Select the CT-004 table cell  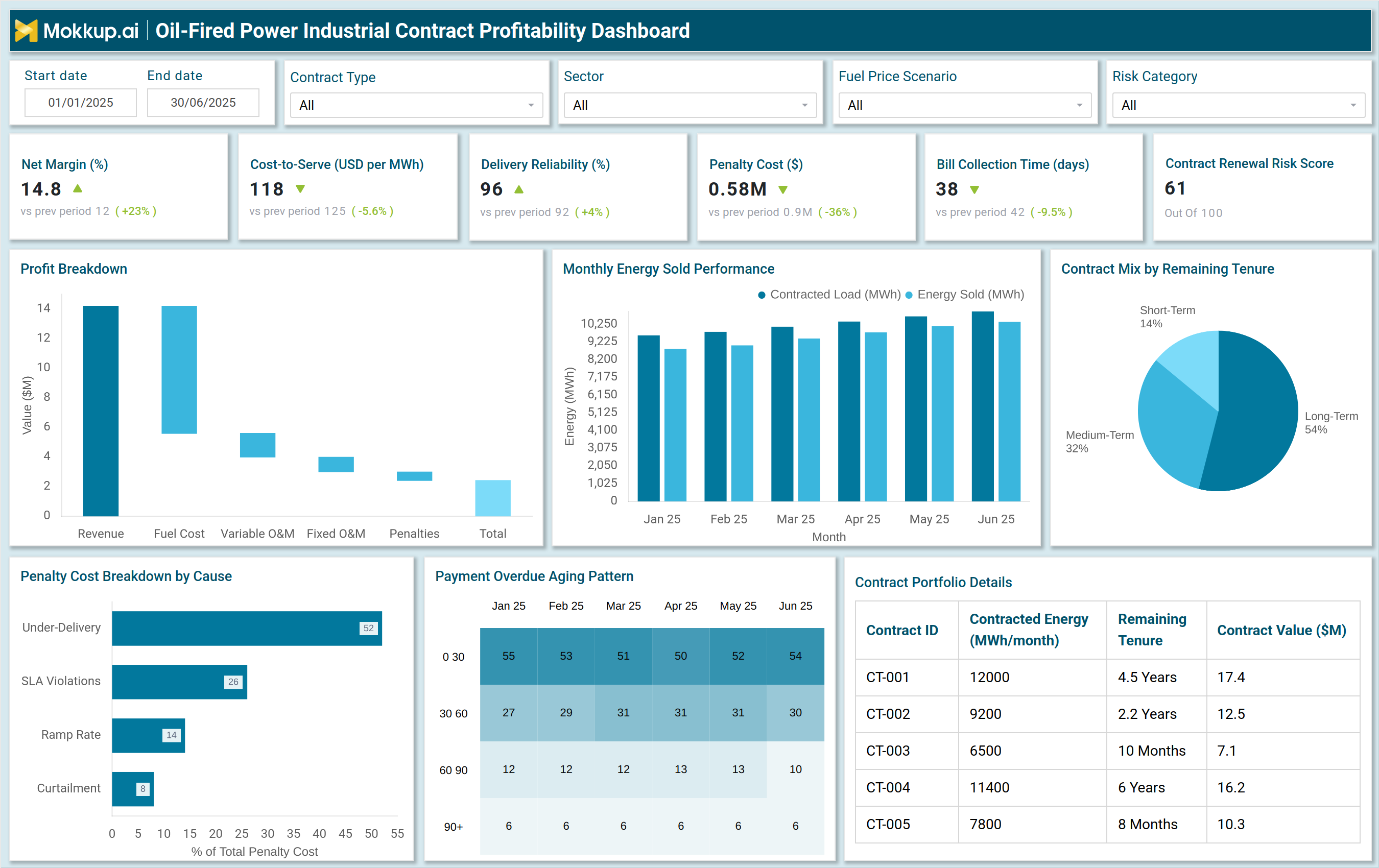click(907, 787)
